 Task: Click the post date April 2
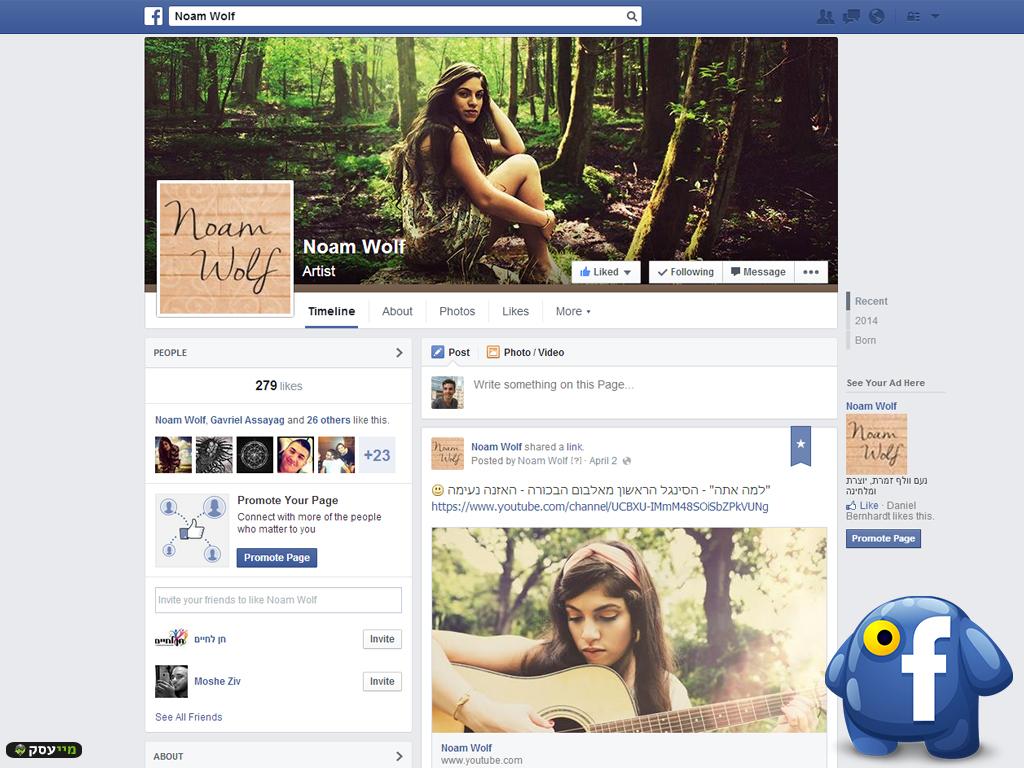pos(603,461)
